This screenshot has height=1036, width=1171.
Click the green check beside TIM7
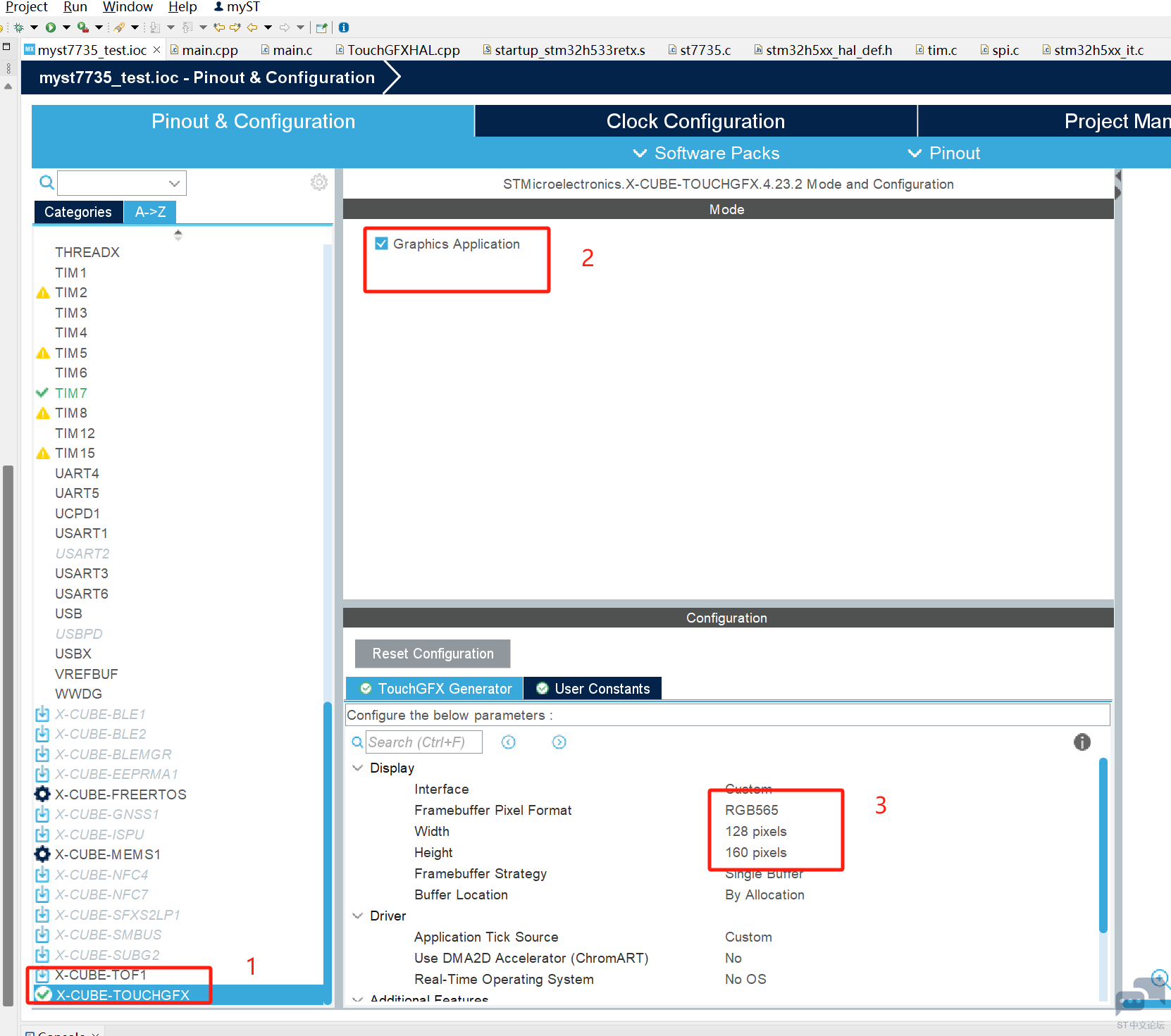pos(42,393)
